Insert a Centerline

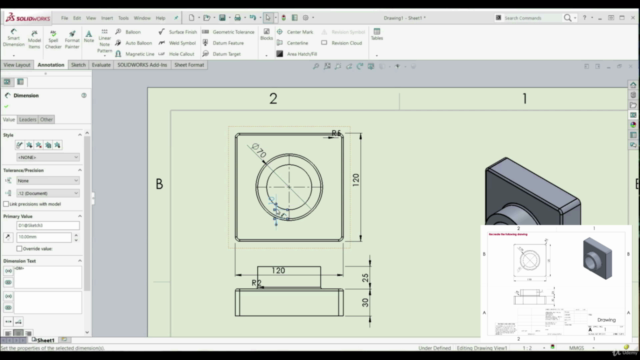tap(293, 43)
